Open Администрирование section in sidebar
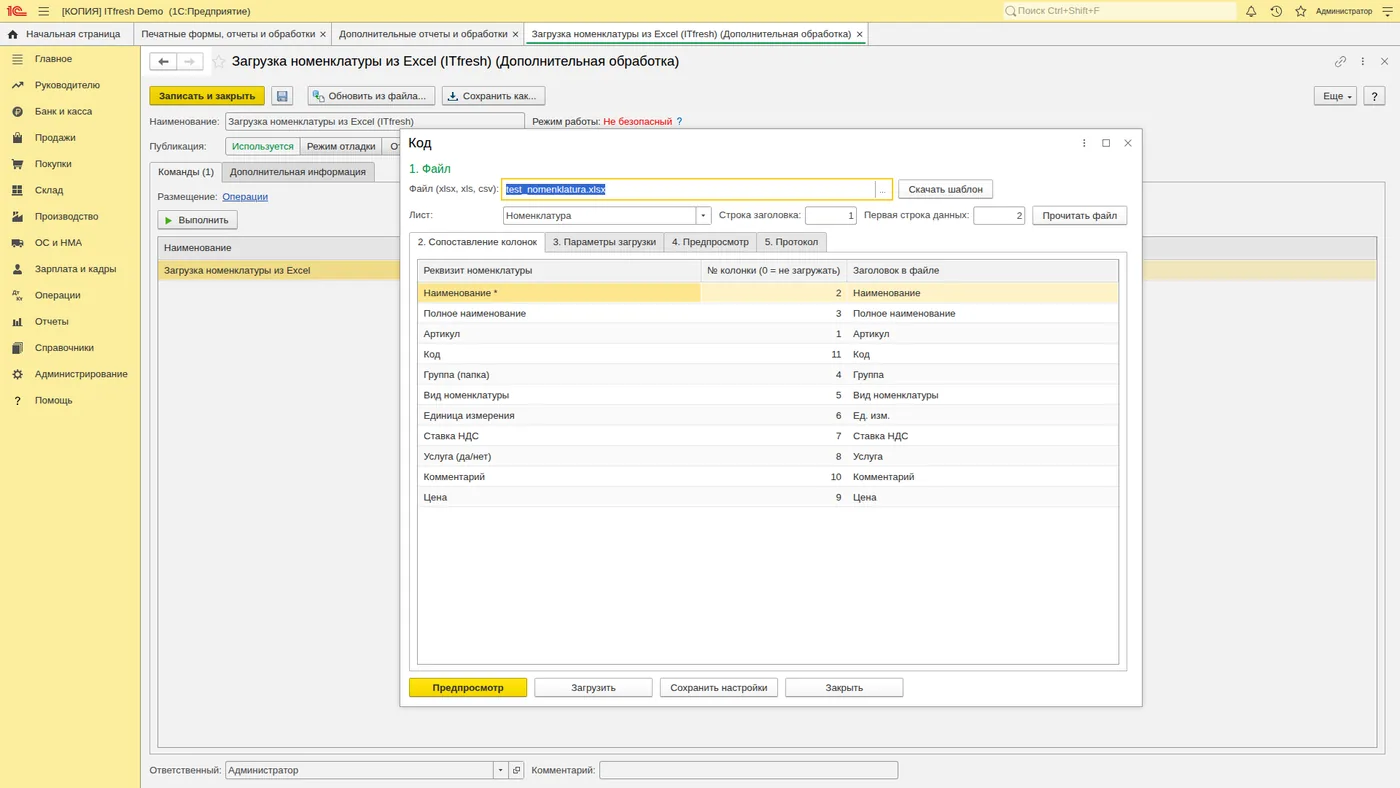The height and width of the screenshot is (788, 1400). (x=81, y=374)
